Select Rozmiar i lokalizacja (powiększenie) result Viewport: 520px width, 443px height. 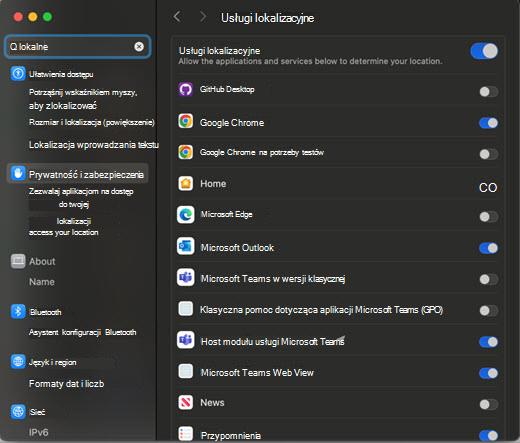pyautogui.click(x=92, y=122)
